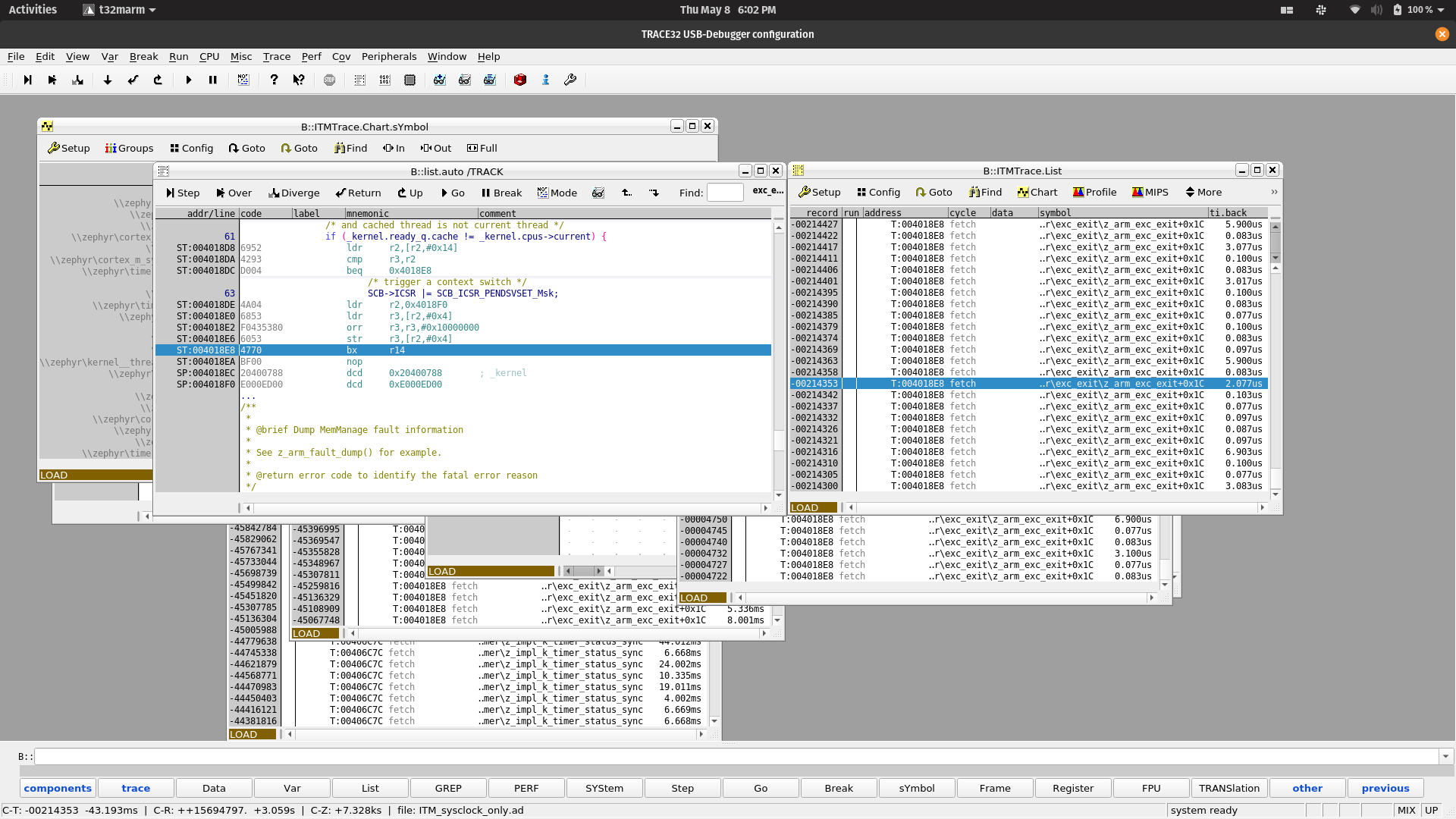Click the Go run arrow in main toolbar
The image size is (1456, 819).
(188, 80)
